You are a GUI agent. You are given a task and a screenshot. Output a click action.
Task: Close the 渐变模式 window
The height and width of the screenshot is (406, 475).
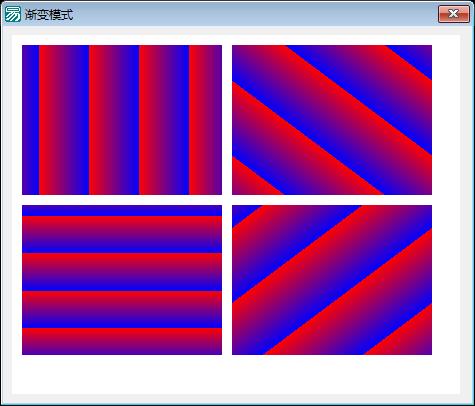(x=454, y=14)
